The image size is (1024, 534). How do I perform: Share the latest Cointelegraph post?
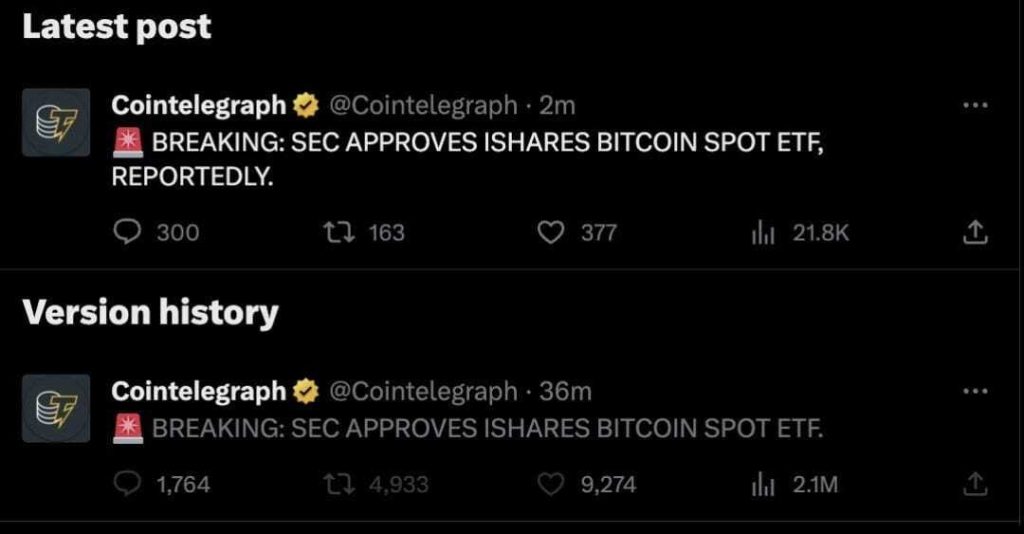click(974, 233)
